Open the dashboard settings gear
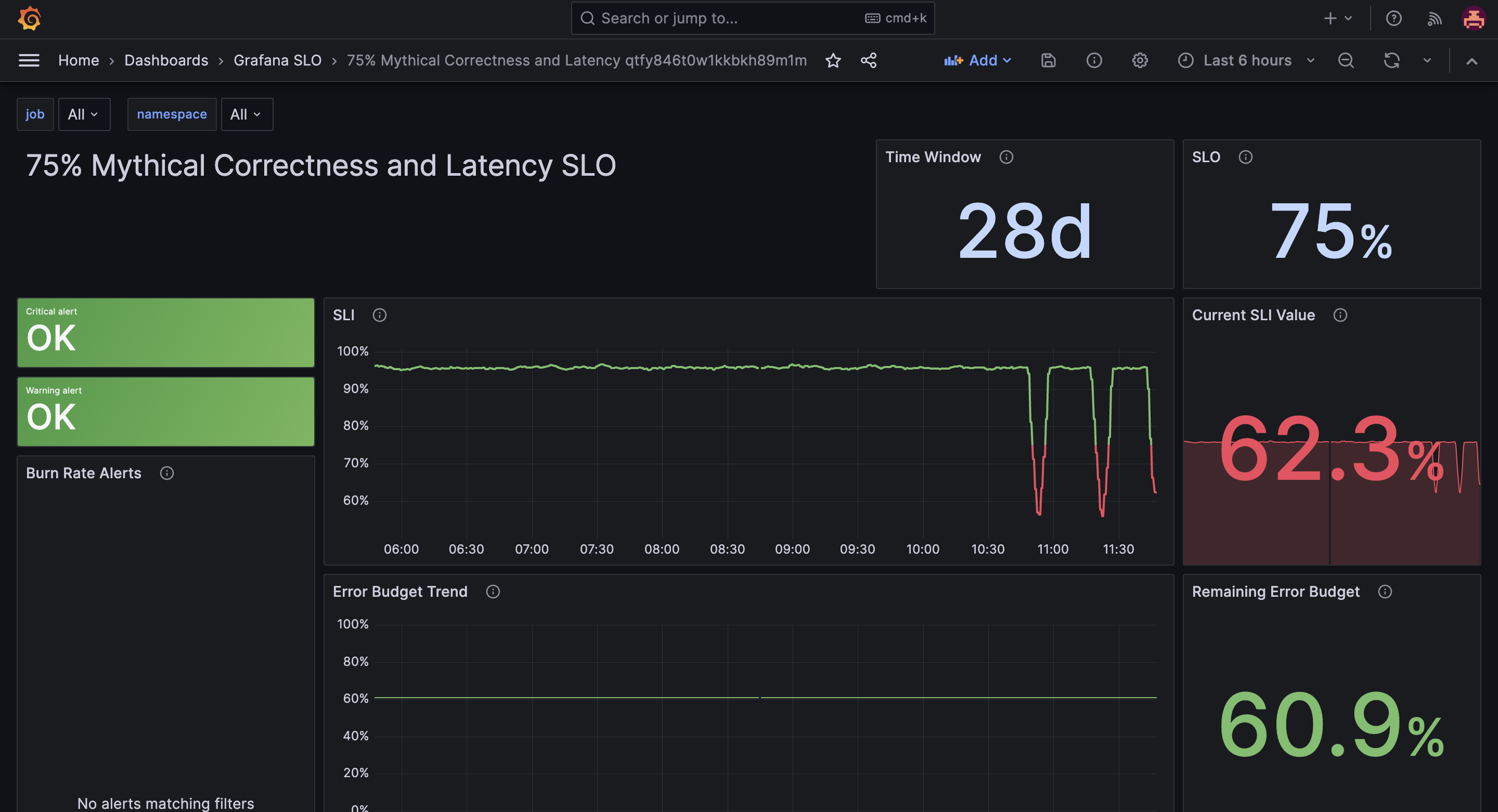Image resolution: width=1498 pixels, height=812 pixels. pos(1140,60)
